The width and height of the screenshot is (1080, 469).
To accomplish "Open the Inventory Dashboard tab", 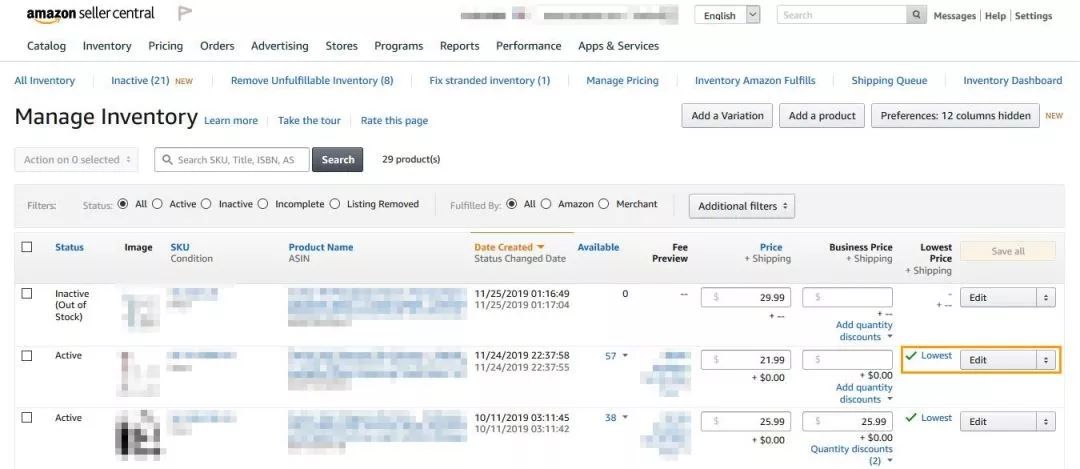I will pyautogui.click(x=1012, y=81).
